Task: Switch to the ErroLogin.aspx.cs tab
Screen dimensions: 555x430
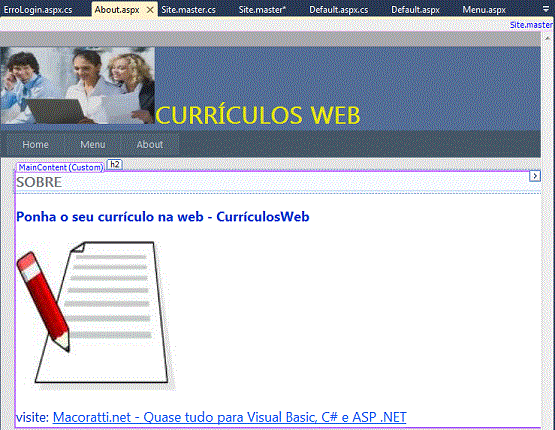Action: coord(38,10)
